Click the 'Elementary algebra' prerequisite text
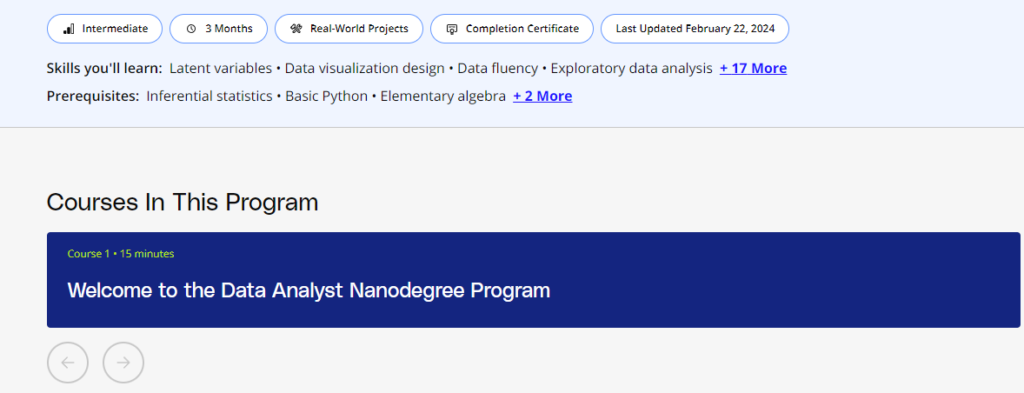Screen dimensions: 1024x393 click(443, 96)
